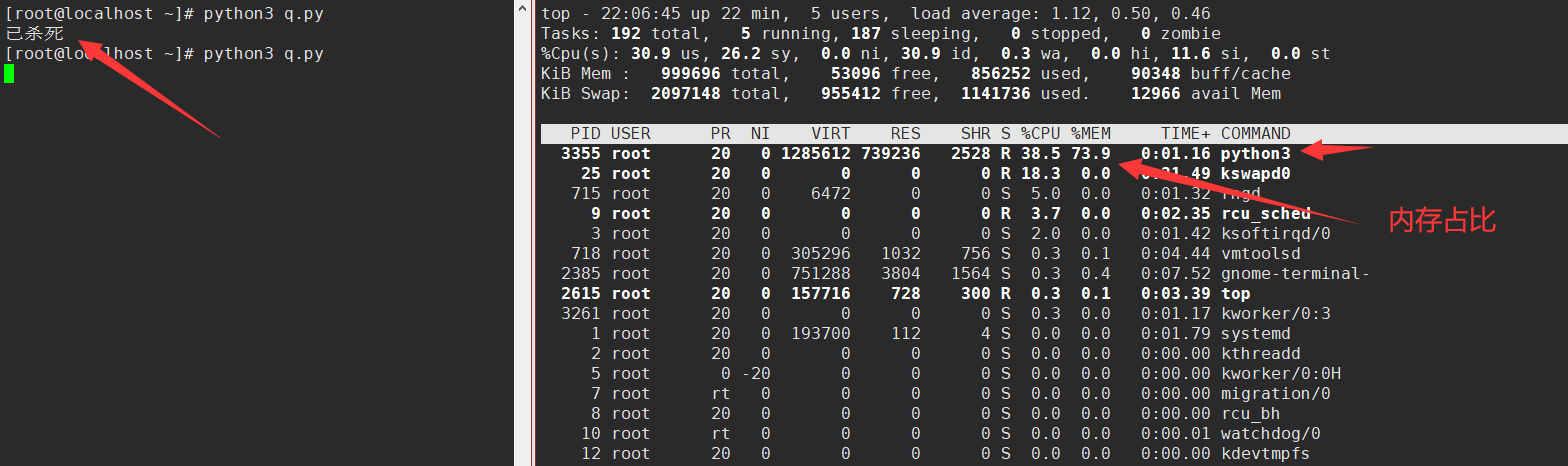The image size is (1568, 466).
Task: Click the %MEM column header
Action: (1090, 133)
